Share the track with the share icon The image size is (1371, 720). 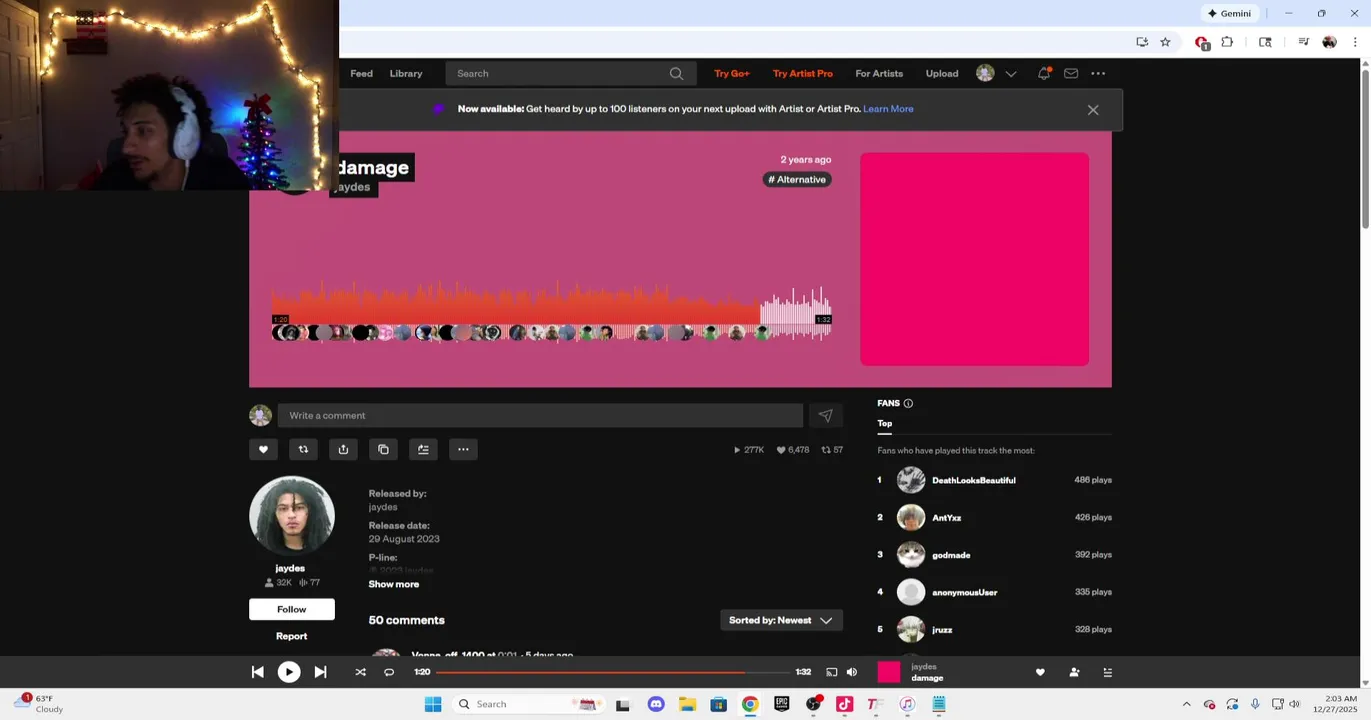coord(343,449)
